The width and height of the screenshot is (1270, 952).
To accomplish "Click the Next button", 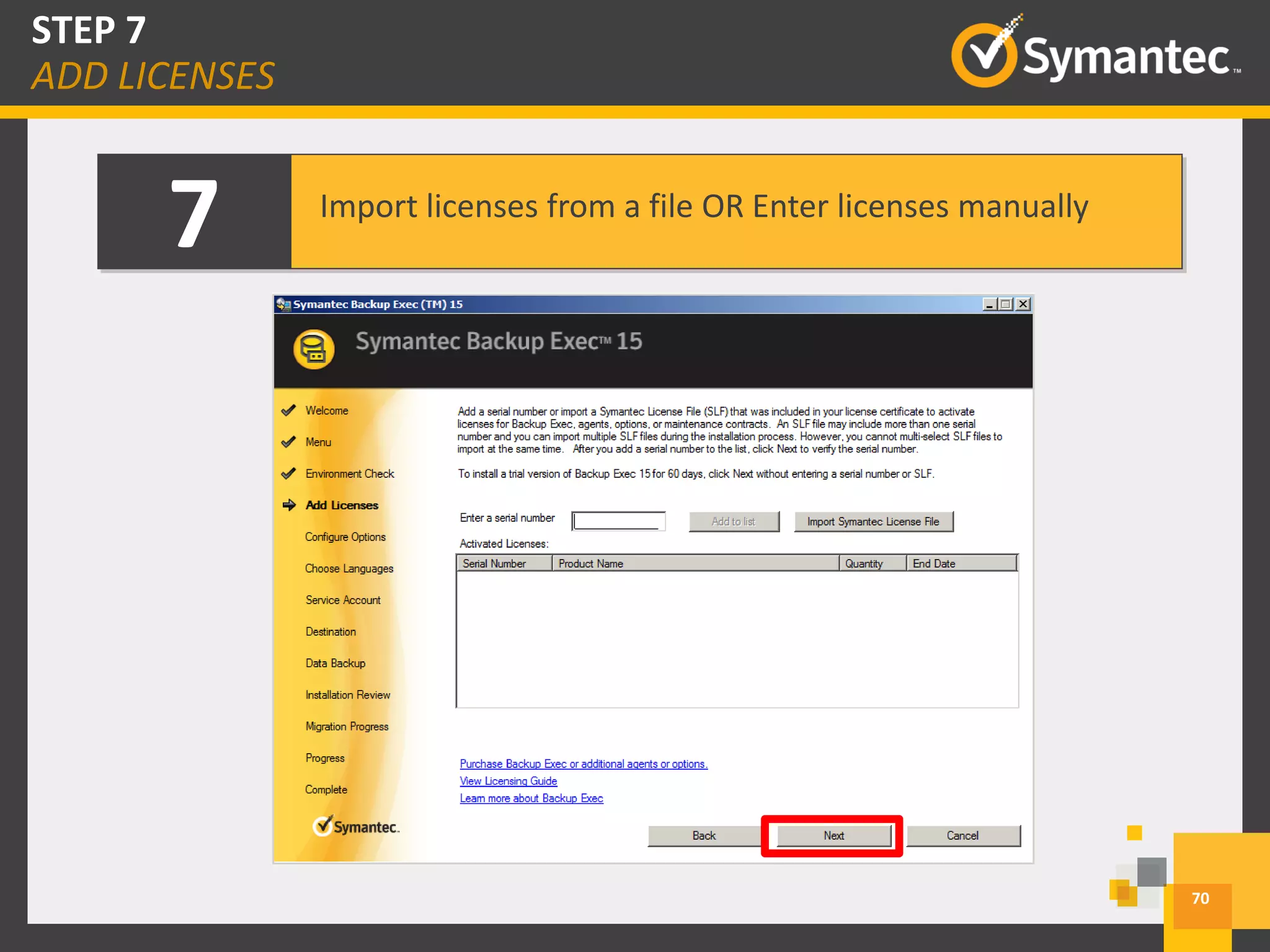I will [x=833, y=835].
